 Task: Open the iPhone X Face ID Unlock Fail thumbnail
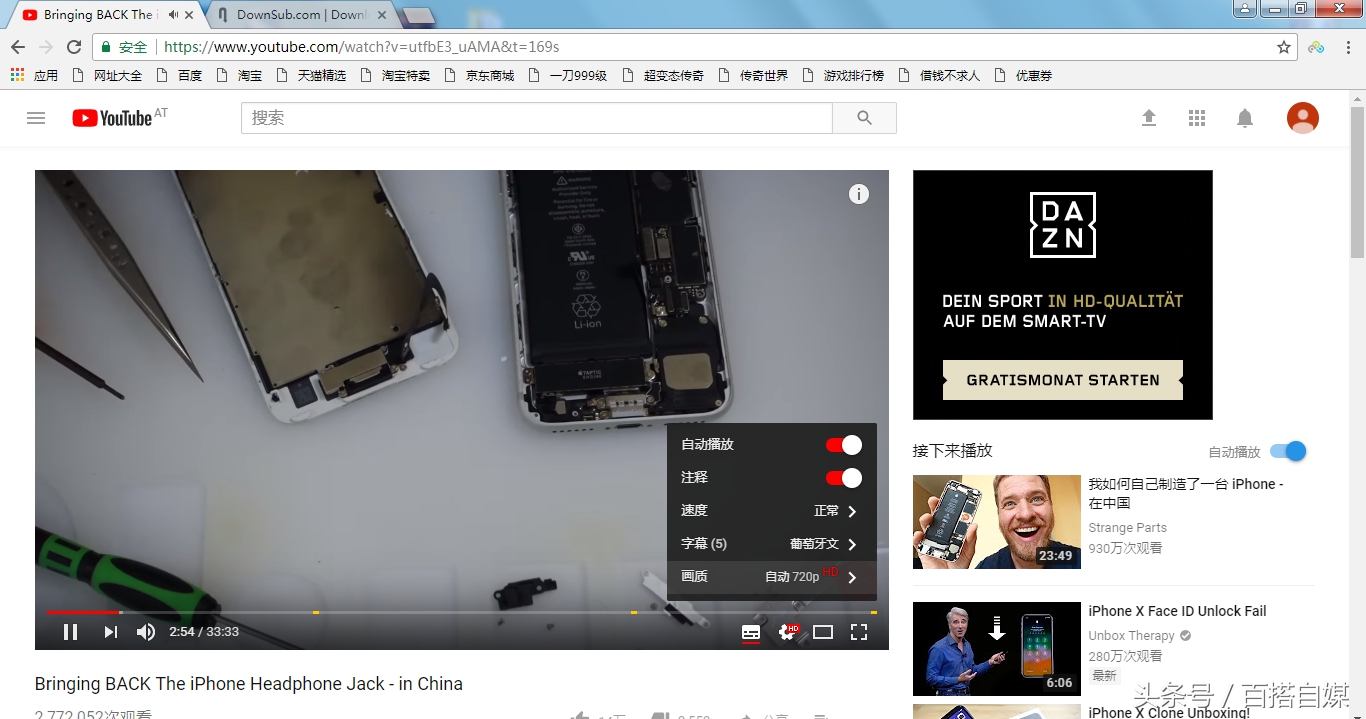pyautogui.click(x=996, y=648)
